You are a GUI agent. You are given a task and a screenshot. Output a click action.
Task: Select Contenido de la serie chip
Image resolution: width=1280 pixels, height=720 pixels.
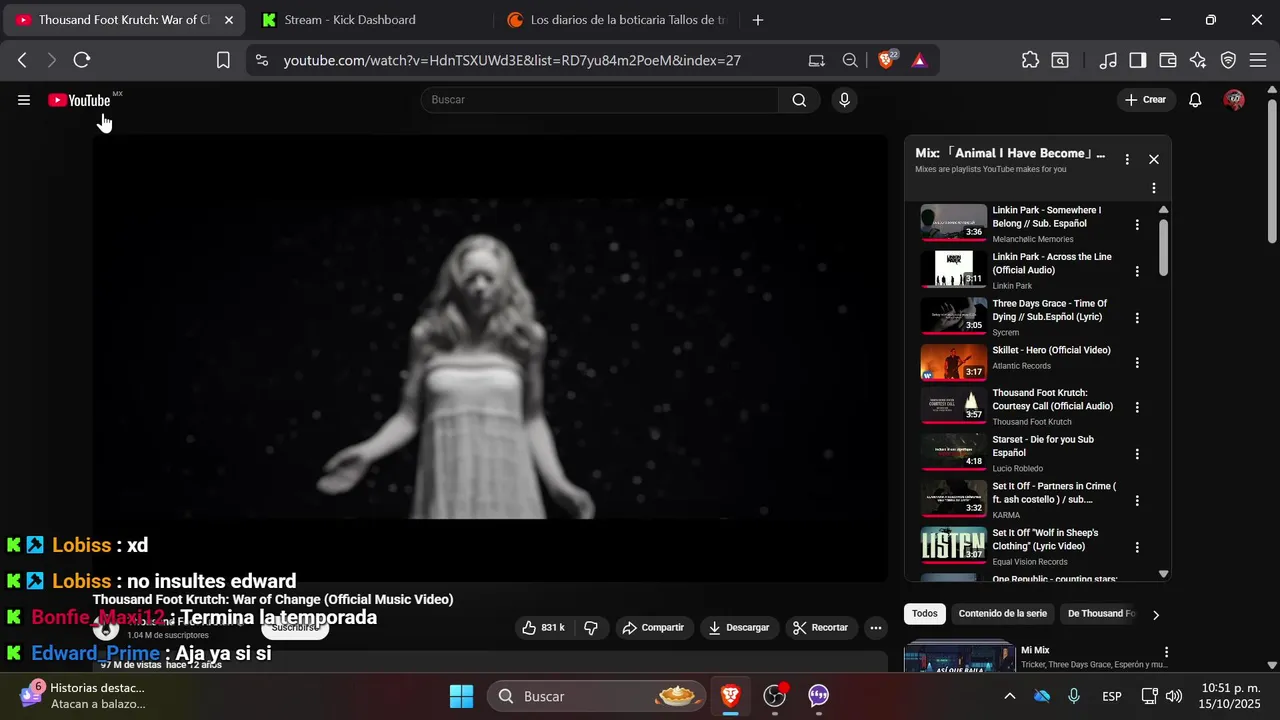click(x=1003, y=614)
